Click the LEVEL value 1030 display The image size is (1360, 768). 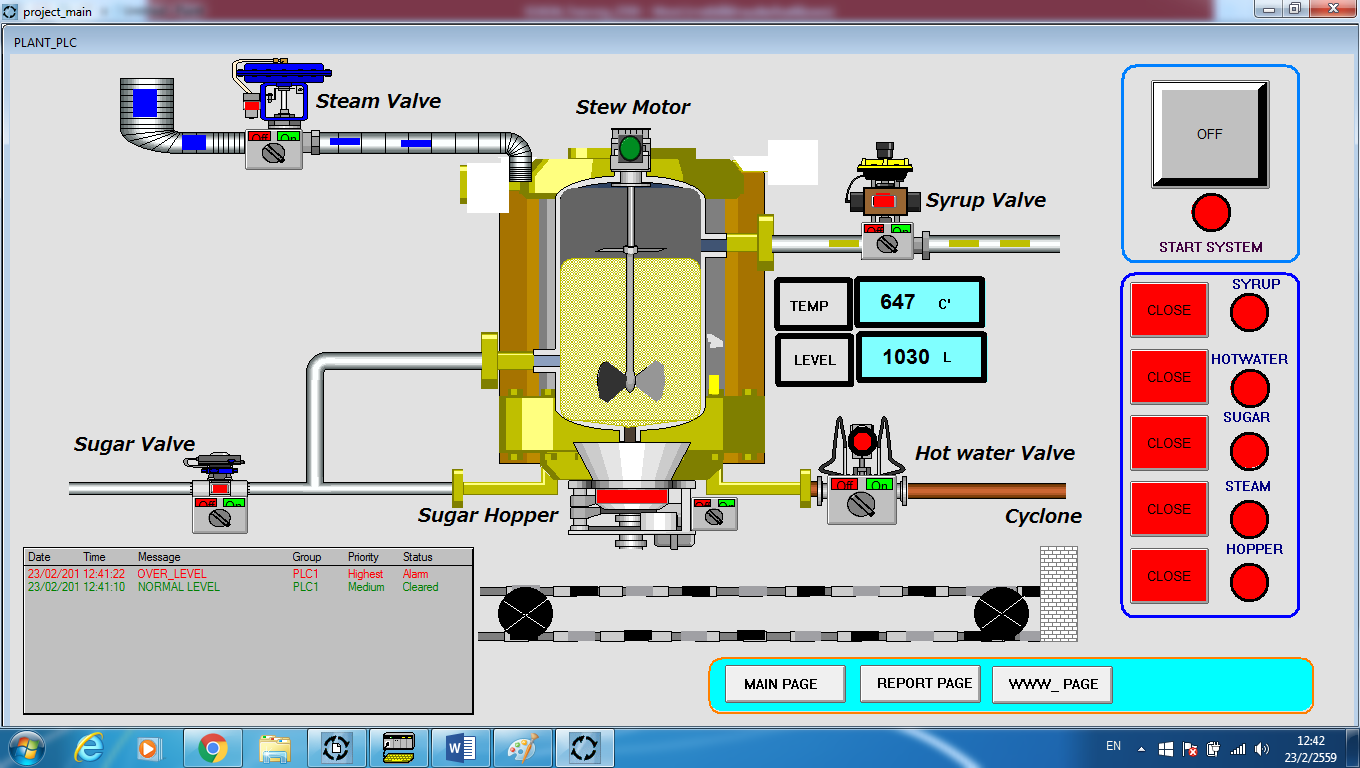tap(919, 357)
